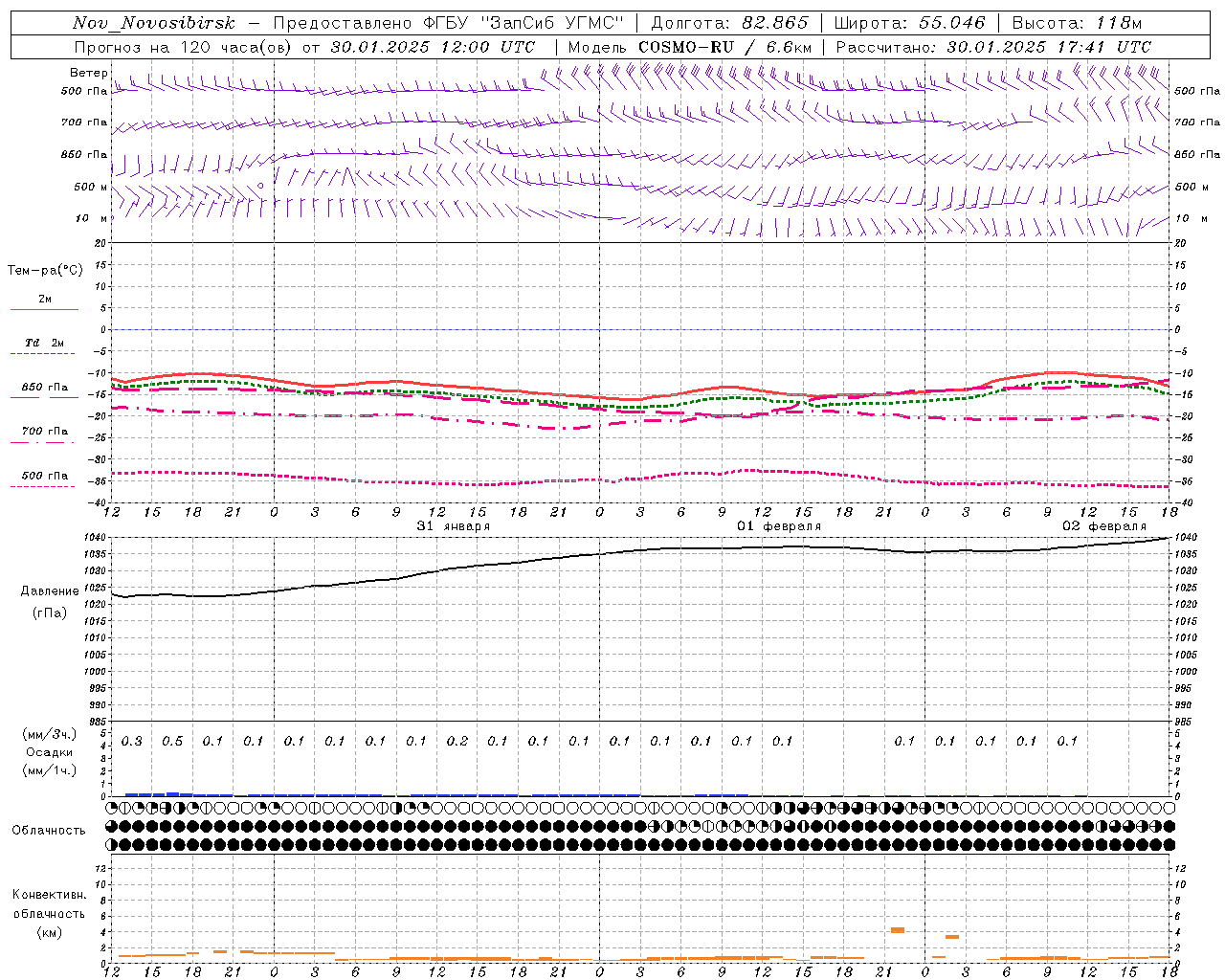This screenshot has width=1225, height=980.
Task: Select the latitude value 55.046
Action: 952,23
